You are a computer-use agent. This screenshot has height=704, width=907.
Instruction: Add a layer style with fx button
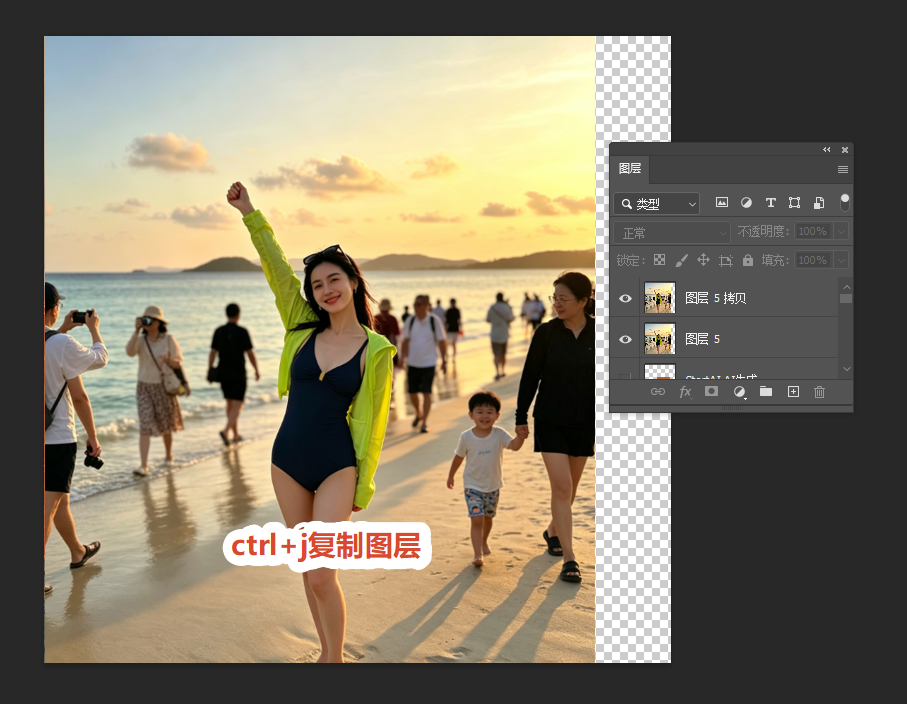[685, 392]
